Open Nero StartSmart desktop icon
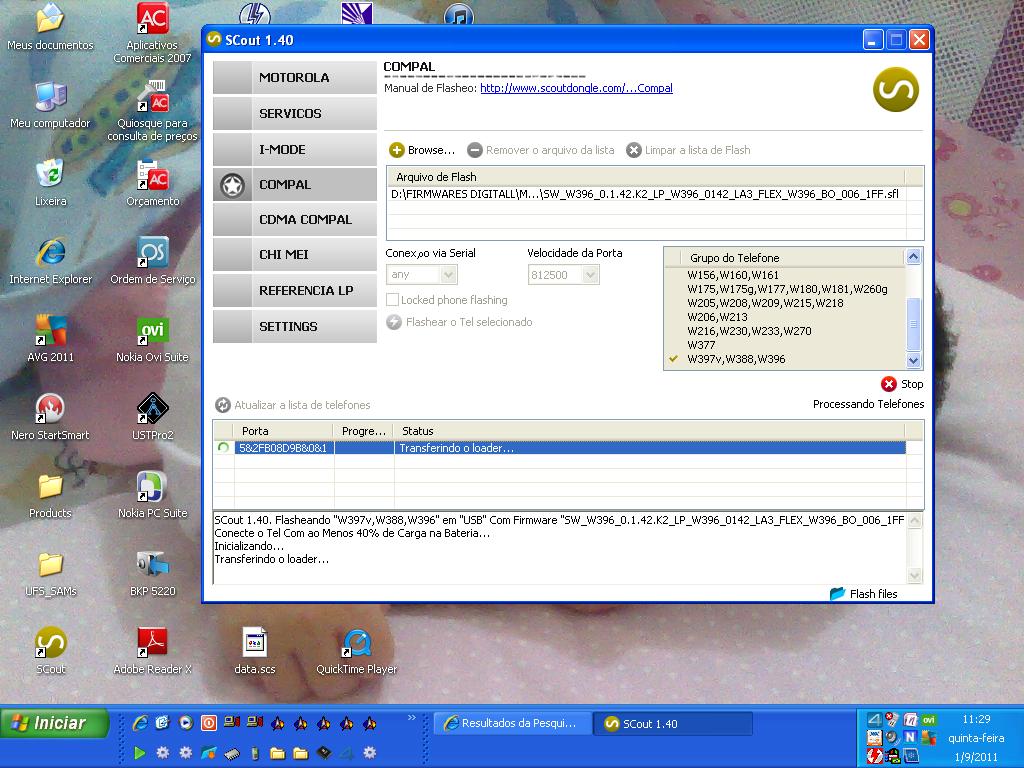 (x=50, y=417)
